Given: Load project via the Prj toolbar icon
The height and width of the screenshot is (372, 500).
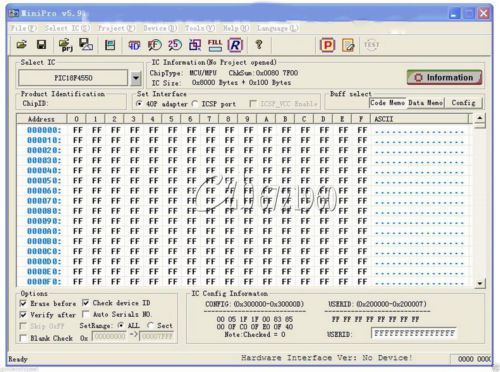Looking at the screenshot, I should coord(66,45).
